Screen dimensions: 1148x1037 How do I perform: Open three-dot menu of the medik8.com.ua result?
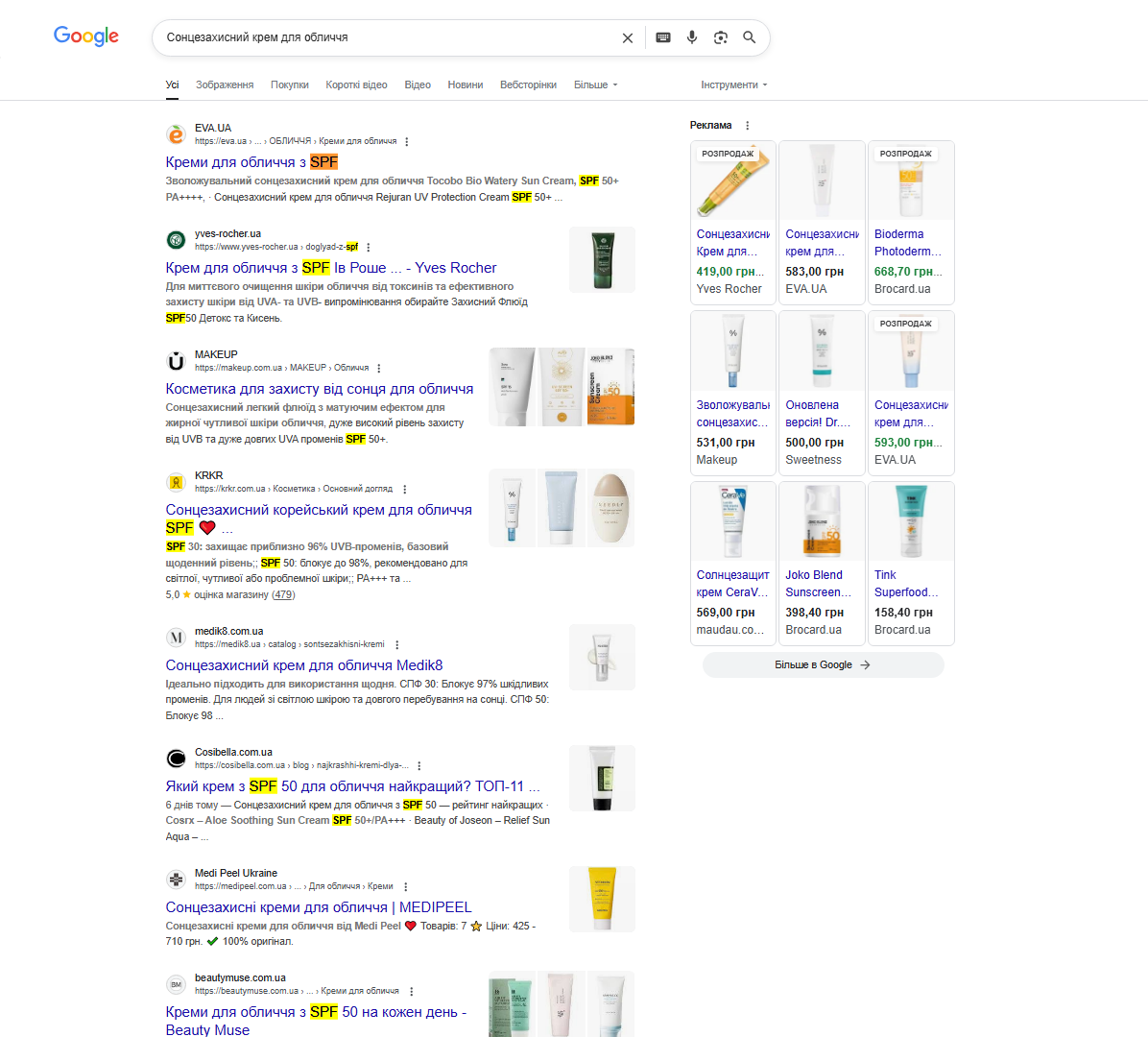click(396, 644)
